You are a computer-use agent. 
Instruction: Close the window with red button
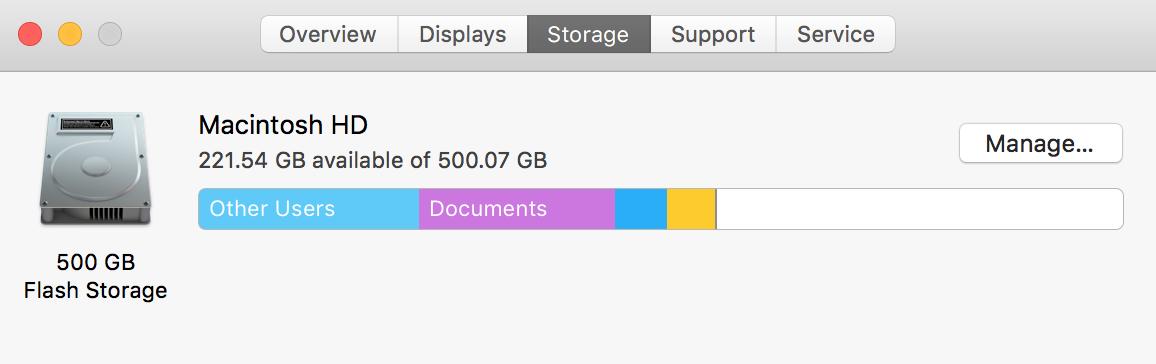pyautogui.click(x=30, y=34)
